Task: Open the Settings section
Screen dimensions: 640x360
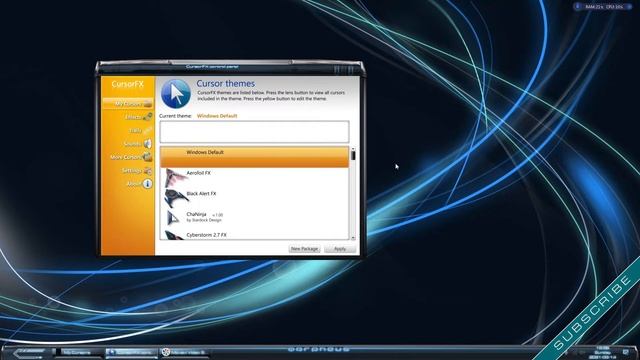Action: point(137,171)
